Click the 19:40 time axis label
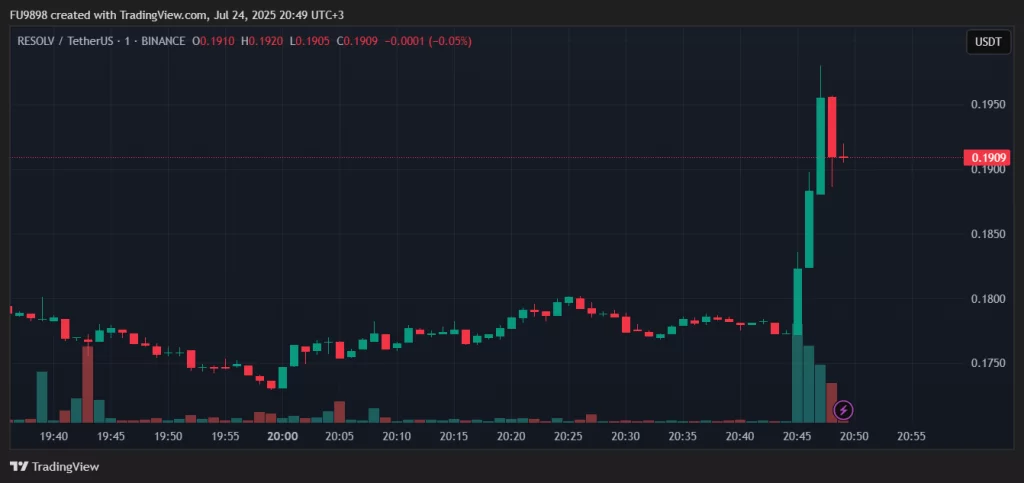 (54, 436)
